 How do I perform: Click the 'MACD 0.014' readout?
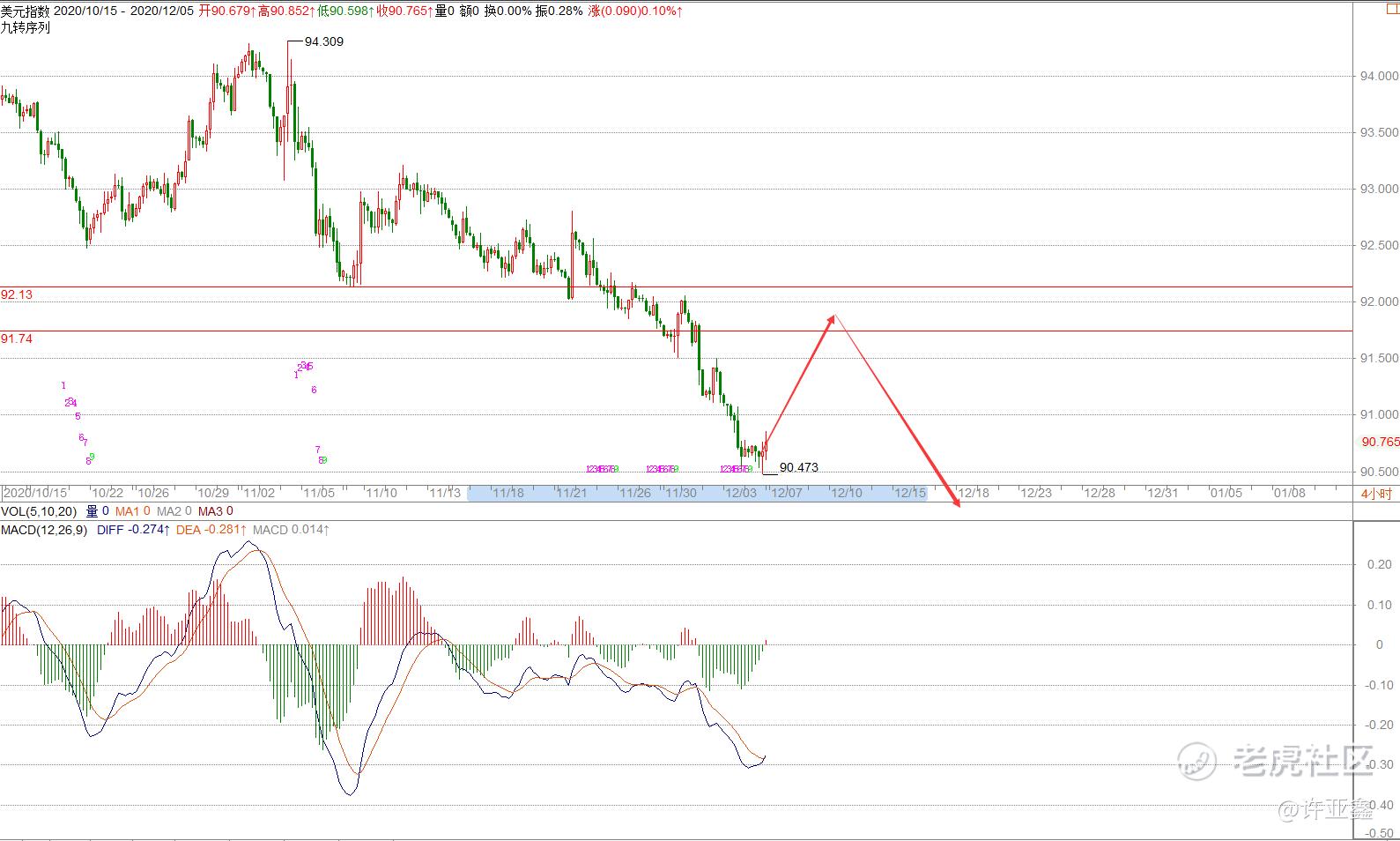[x=292, y=530]
